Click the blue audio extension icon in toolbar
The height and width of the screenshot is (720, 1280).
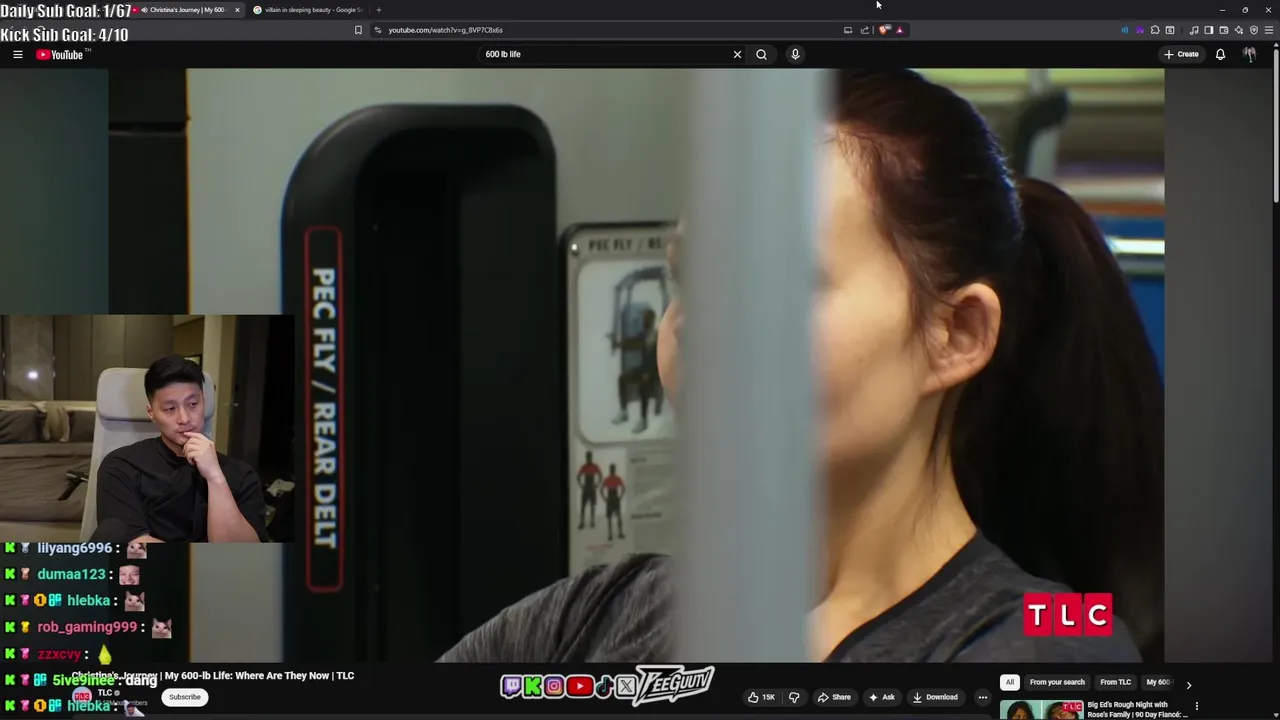pyautogui.click(x=1125, y=30)
